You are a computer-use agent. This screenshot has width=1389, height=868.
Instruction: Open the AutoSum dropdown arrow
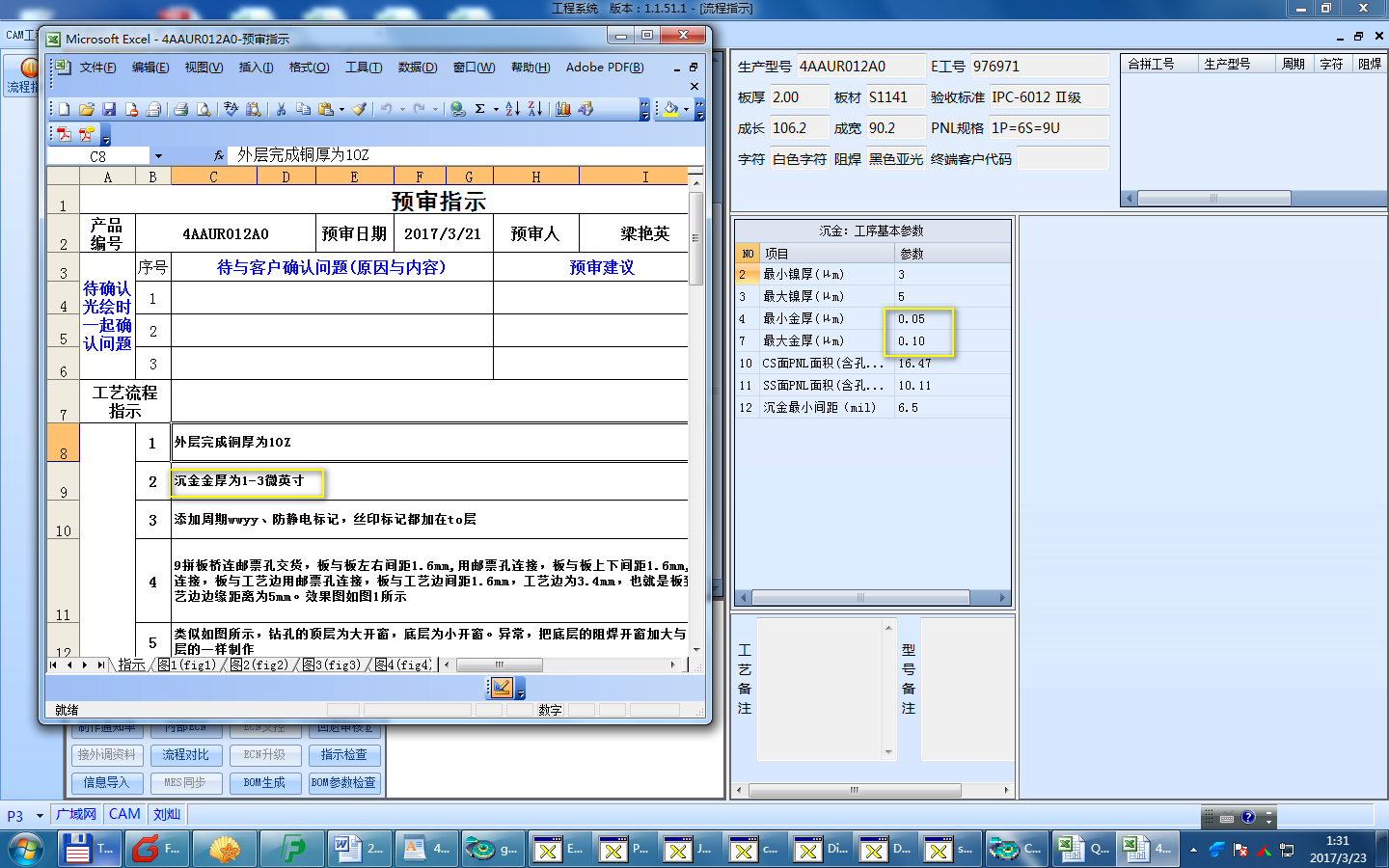pos(496,109)
